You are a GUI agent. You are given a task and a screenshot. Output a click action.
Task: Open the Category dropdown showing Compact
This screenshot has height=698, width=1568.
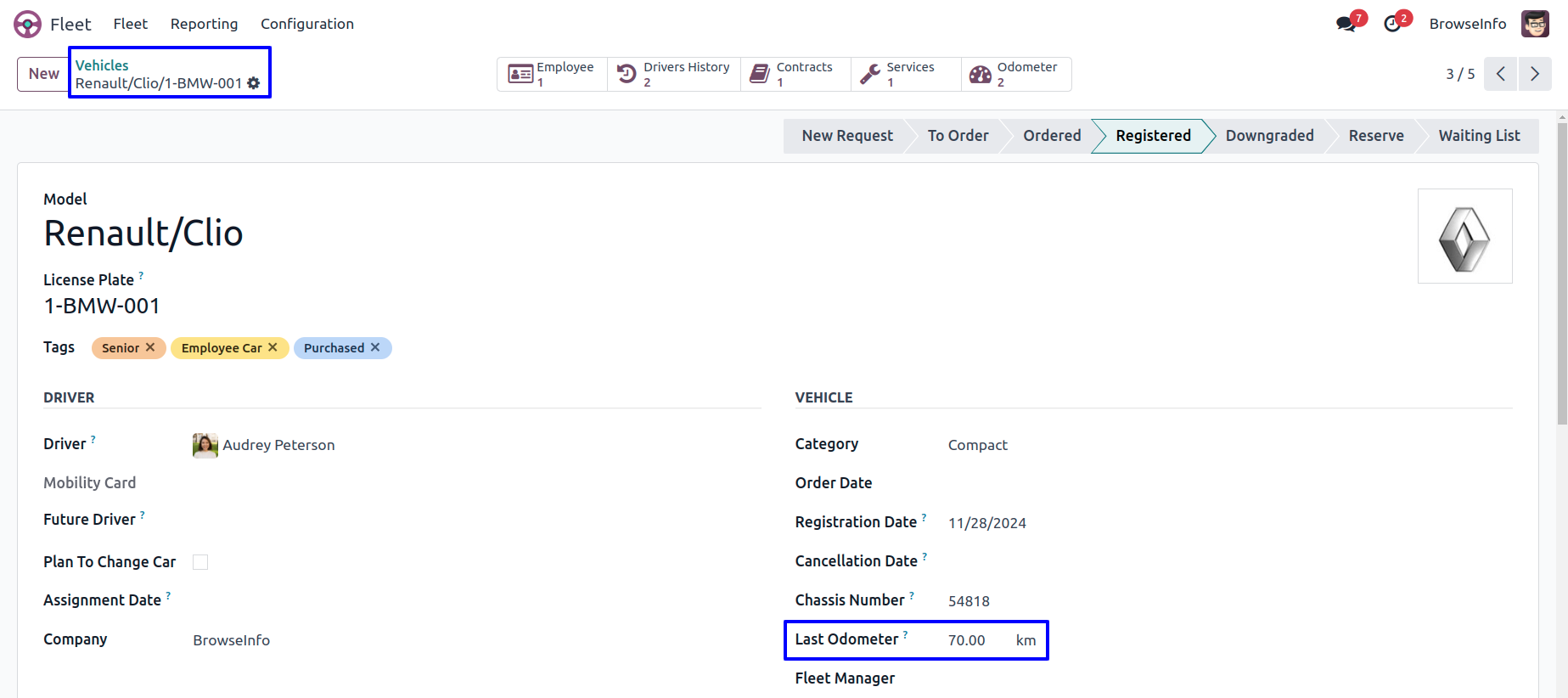pyautogui.click(x=1229, y=445)
